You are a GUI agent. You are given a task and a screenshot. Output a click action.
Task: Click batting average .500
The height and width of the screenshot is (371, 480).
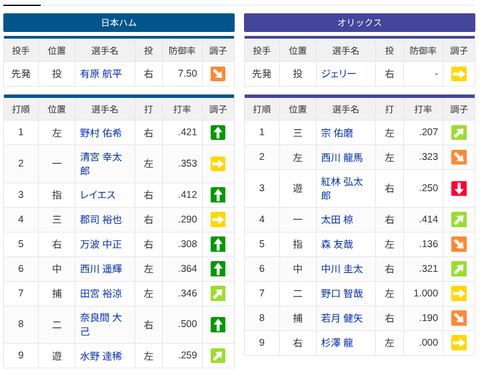(x=187, y=324)
